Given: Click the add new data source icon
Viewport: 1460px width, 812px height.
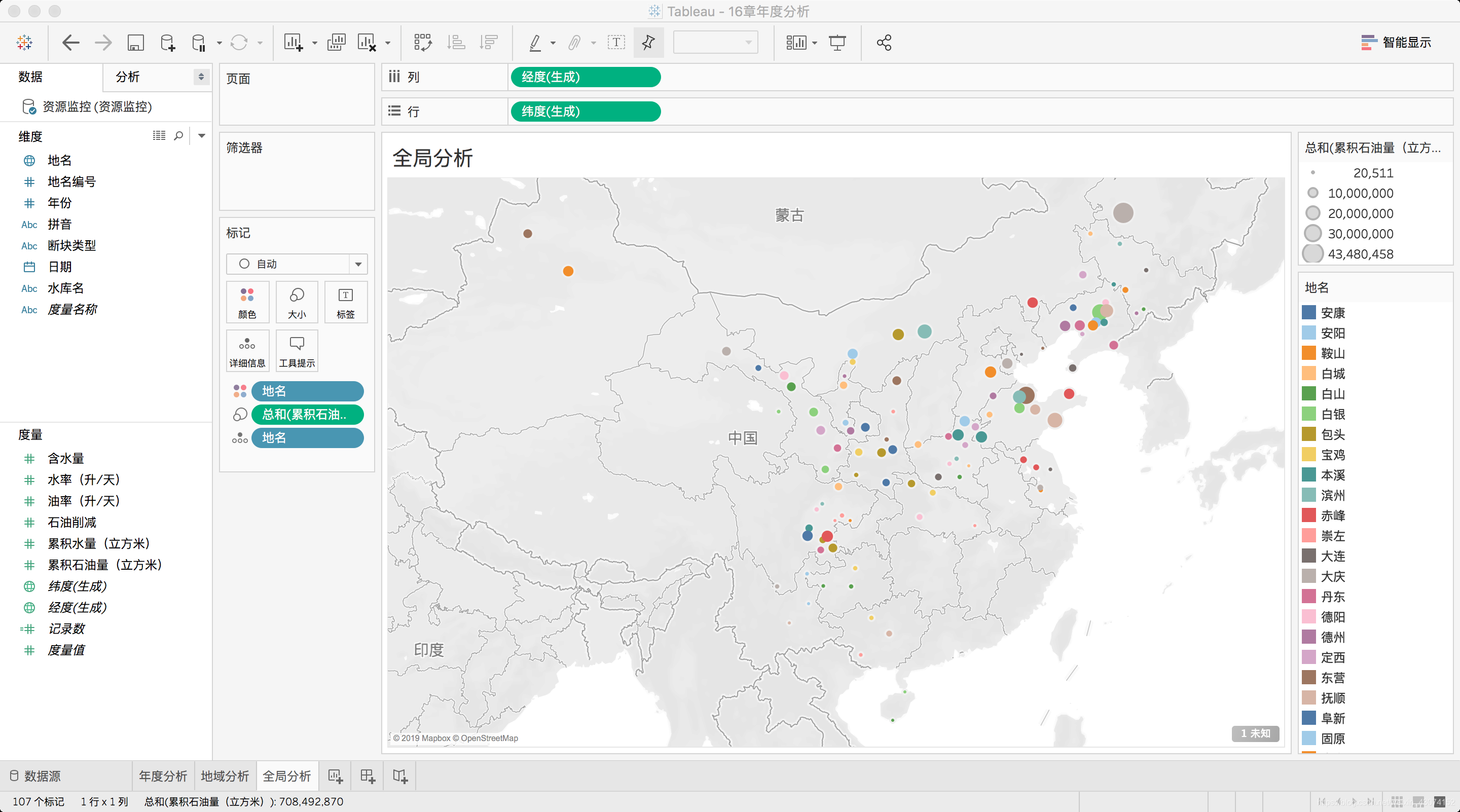Looking at the screenshot, I should [168, 43].
